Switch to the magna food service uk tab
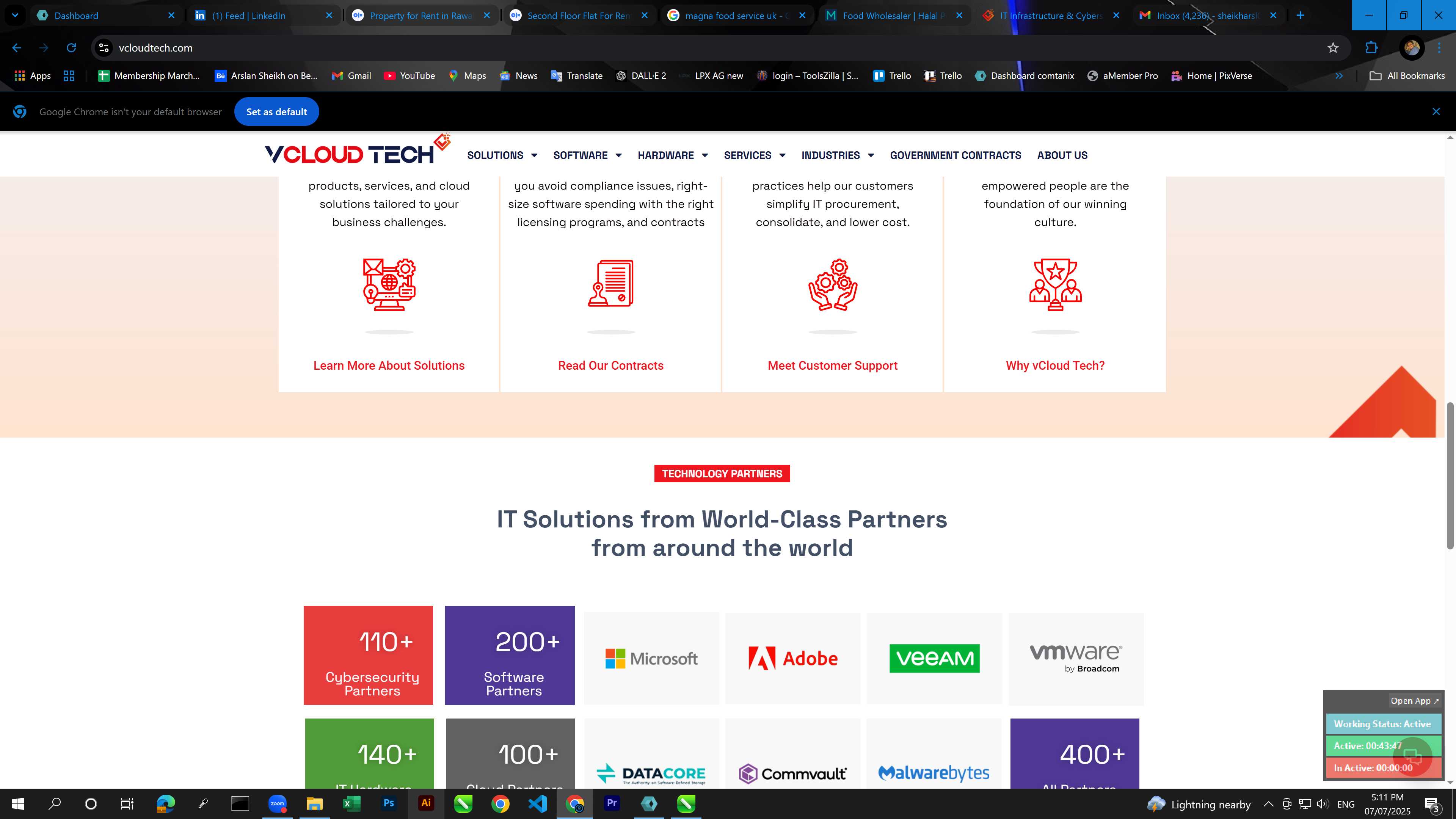Image resolution: width=1456 pixels, height=819 pixels. pos(736,15)
